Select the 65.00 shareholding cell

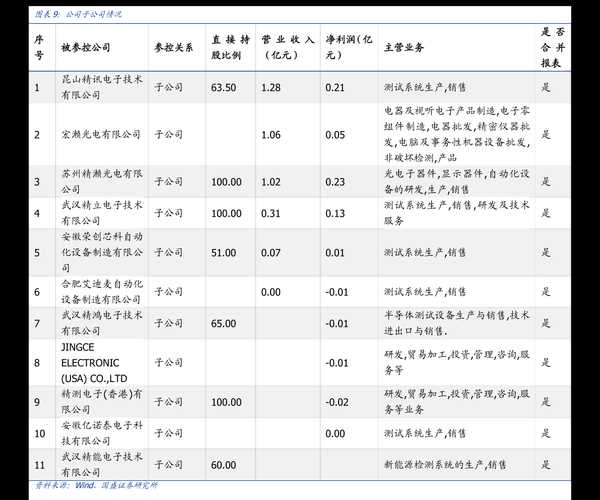[x=224, y=324]
